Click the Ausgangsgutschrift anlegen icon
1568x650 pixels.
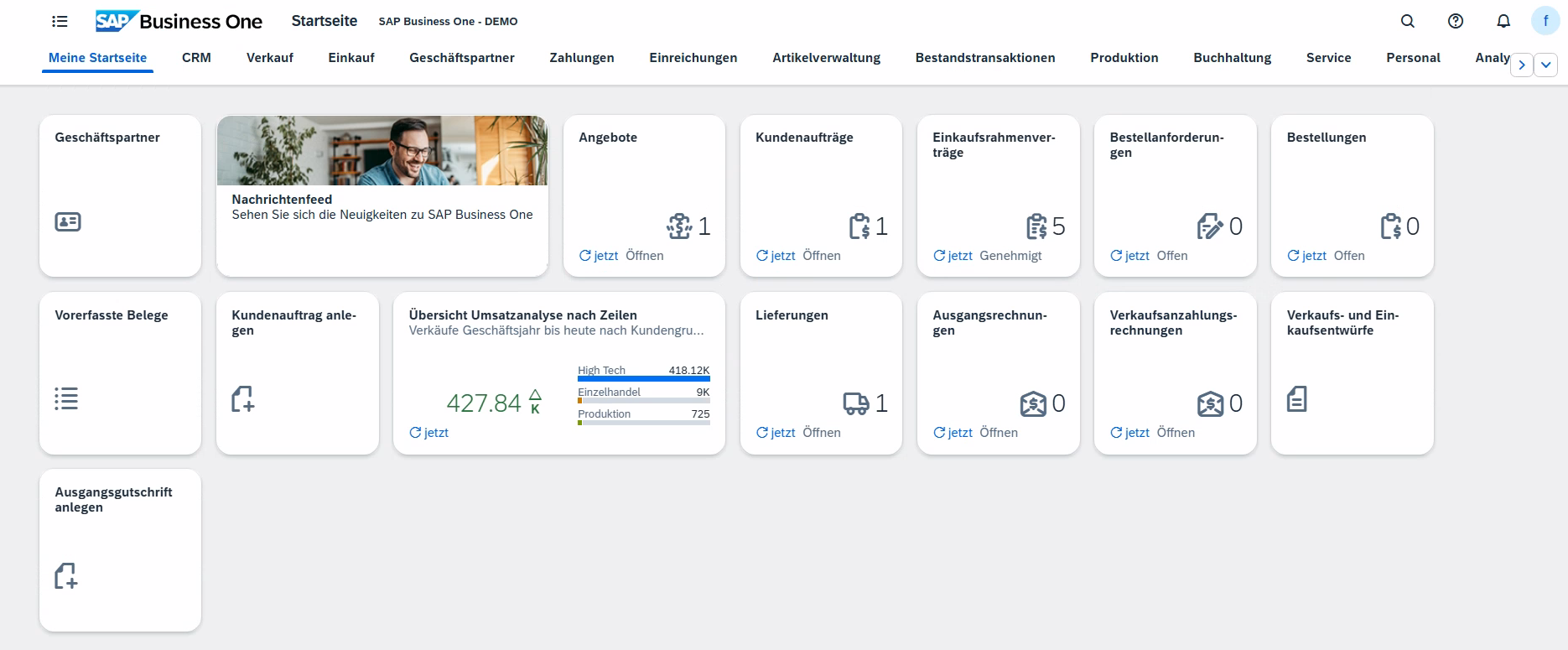[66, 576]
